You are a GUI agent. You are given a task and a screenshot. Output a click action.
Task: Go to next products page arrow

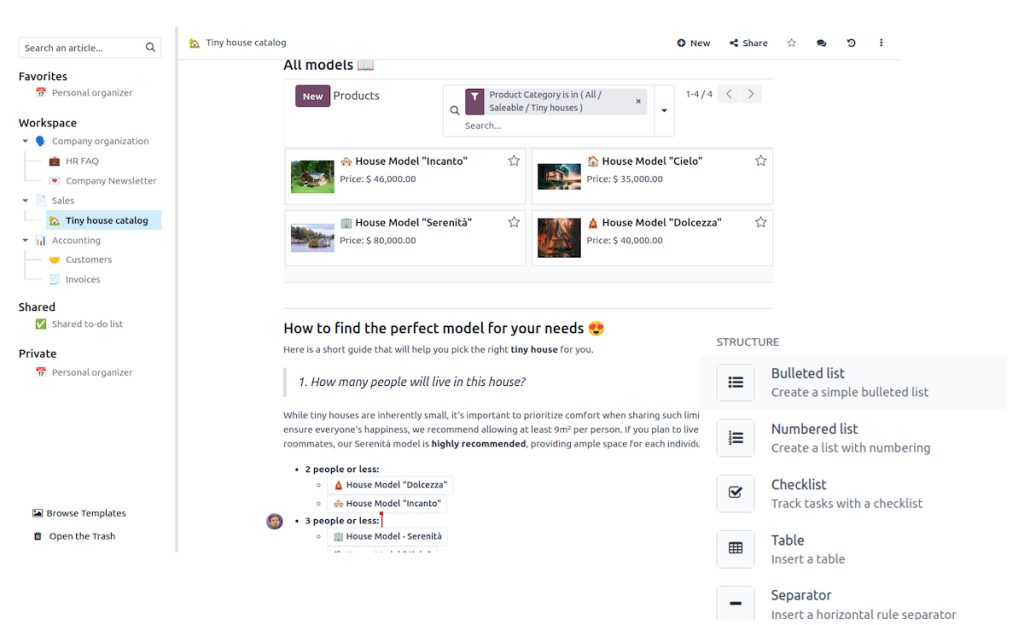coord(751,94)
